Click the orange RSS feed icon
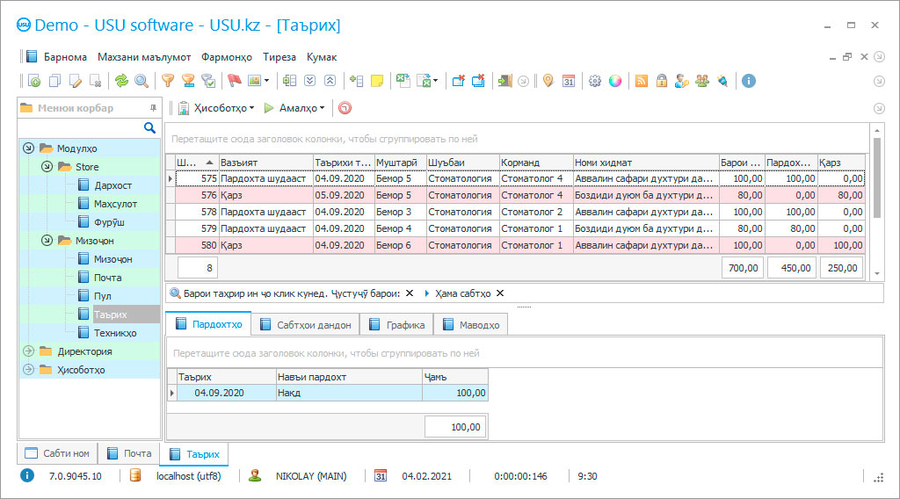 [x=642, y=81]
